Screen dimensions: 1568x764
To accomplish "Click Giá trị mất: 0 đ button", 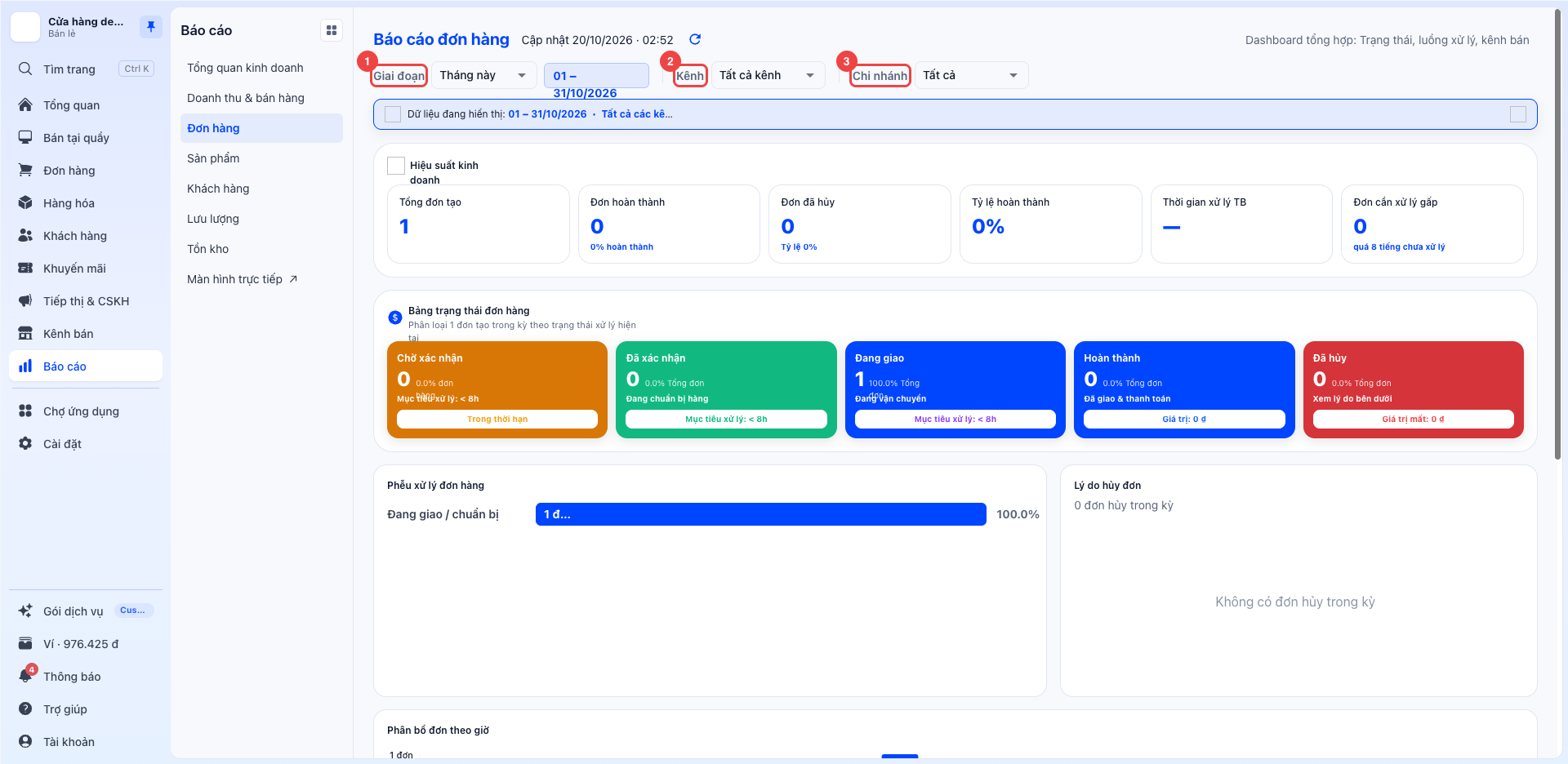I will (x=1413, y=420).
